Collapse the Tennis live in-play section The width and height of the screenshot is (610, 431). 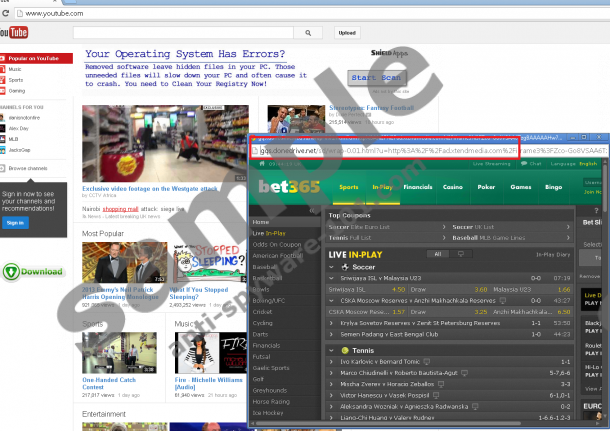[332, 350]
